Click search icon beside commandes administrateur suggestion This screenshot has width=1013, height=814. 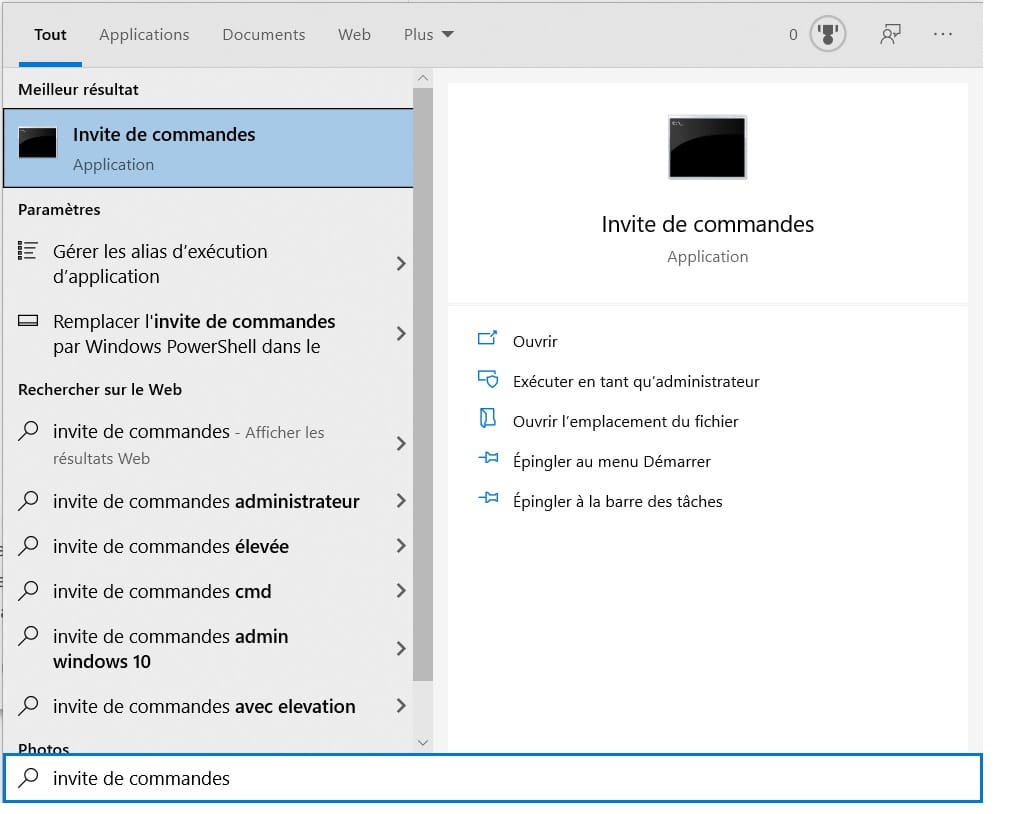pos(28,501)
